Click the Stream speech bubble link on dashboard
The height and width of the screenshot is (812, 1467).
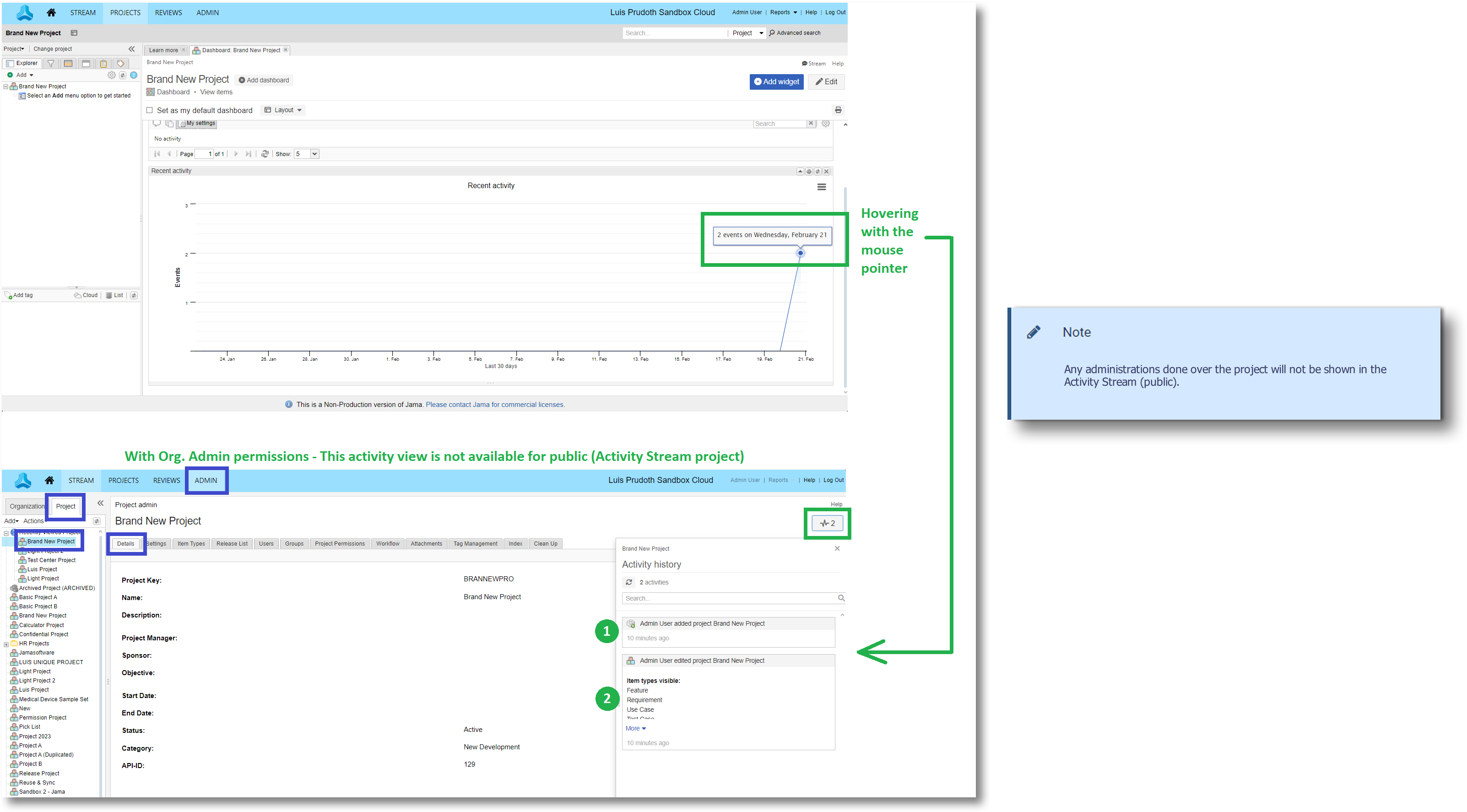(814, 64)
